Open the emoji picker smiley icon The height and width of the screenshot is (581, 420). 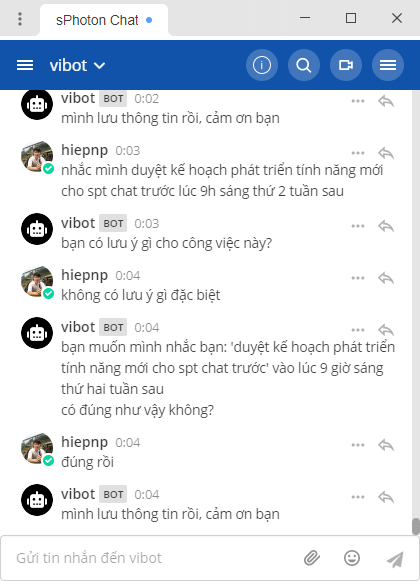[x=351, y=558]
